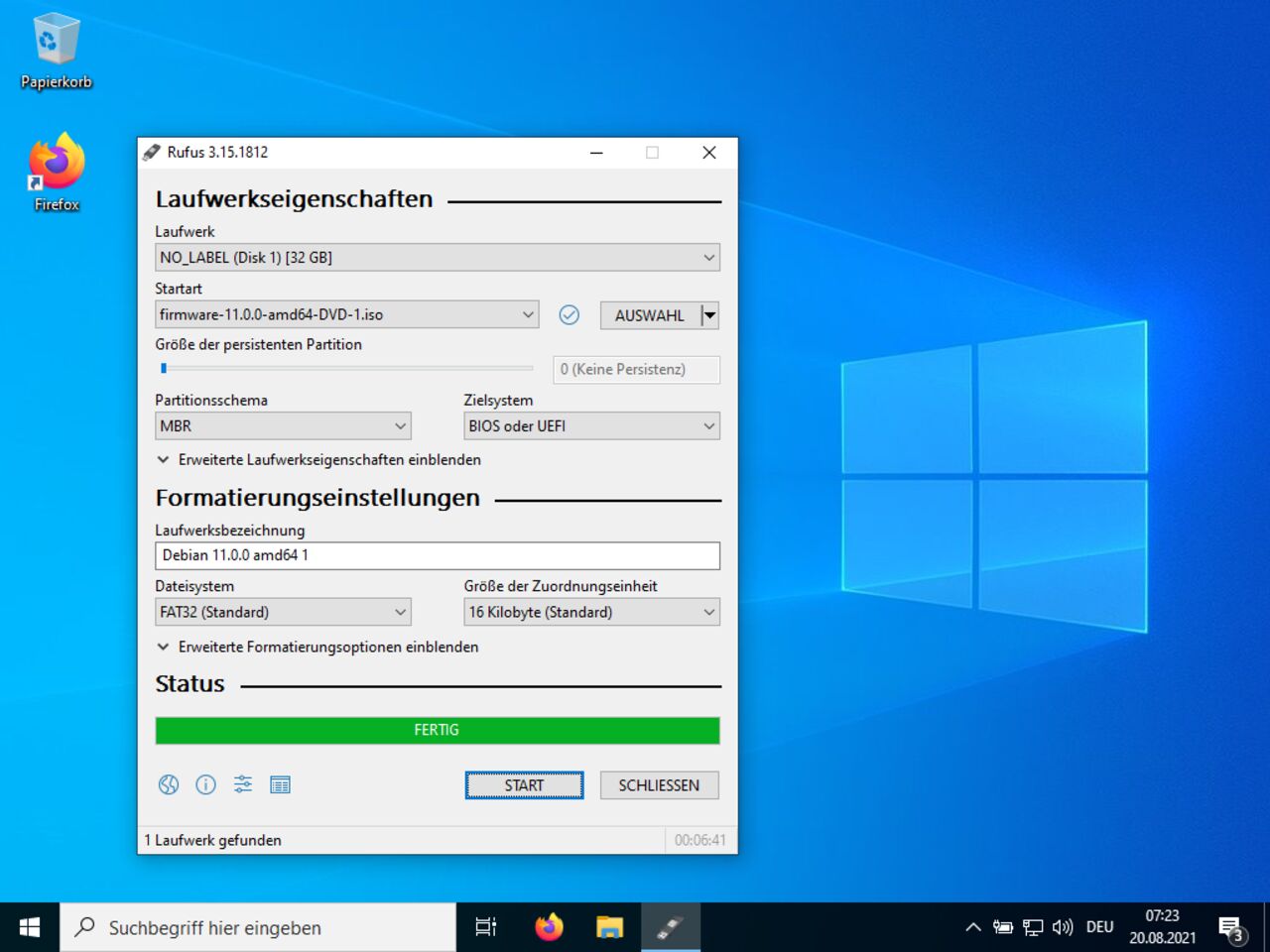Click Show desktop sliver at taskbar edge

(x=1267, y=927)
